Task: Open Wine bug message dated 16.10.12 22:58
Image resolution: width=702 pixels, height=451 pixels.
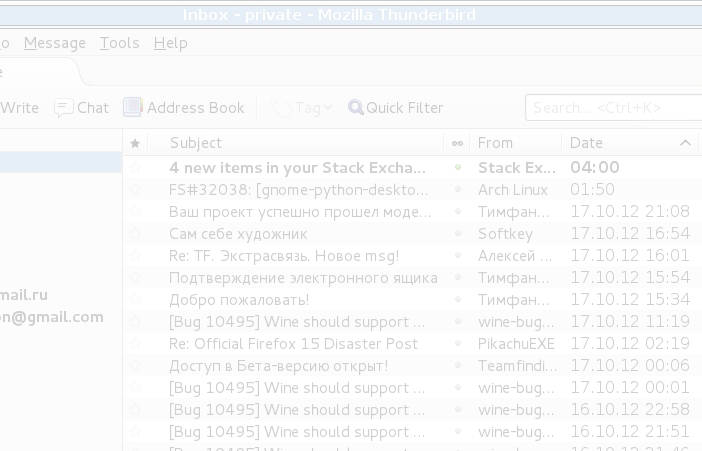Action: (297, 409)
